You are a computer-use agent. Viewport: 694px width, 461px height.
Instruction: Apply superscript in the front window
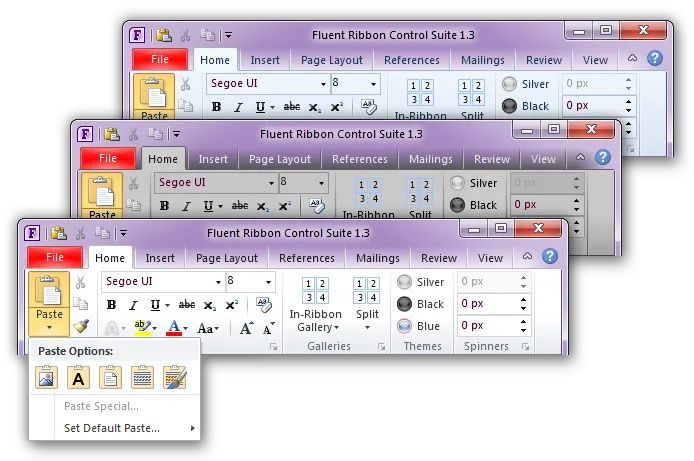[232, 305]
